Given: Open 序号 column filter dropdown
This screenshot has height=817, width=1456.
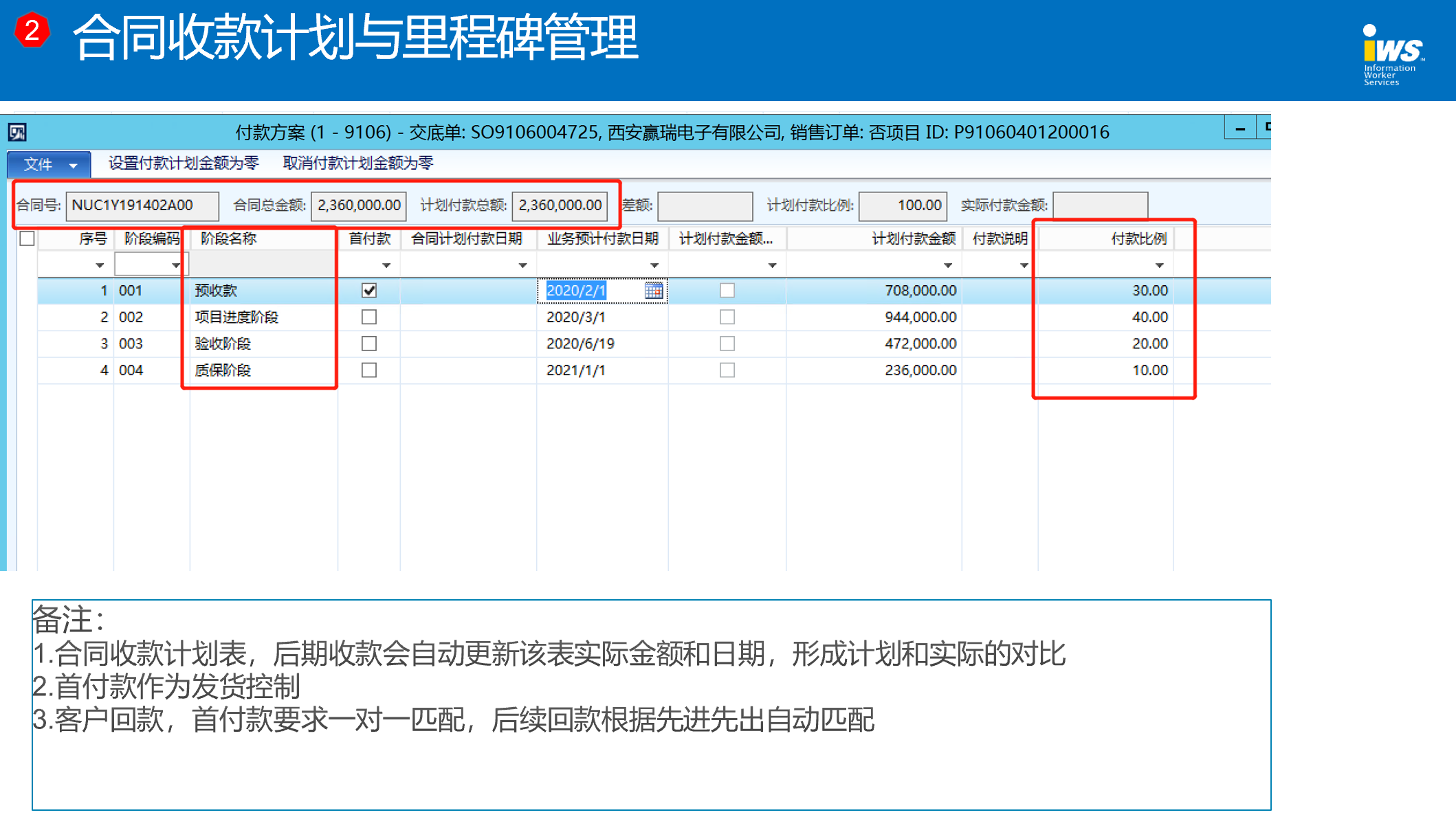Looking at the screenshot, I should [100, 265].
